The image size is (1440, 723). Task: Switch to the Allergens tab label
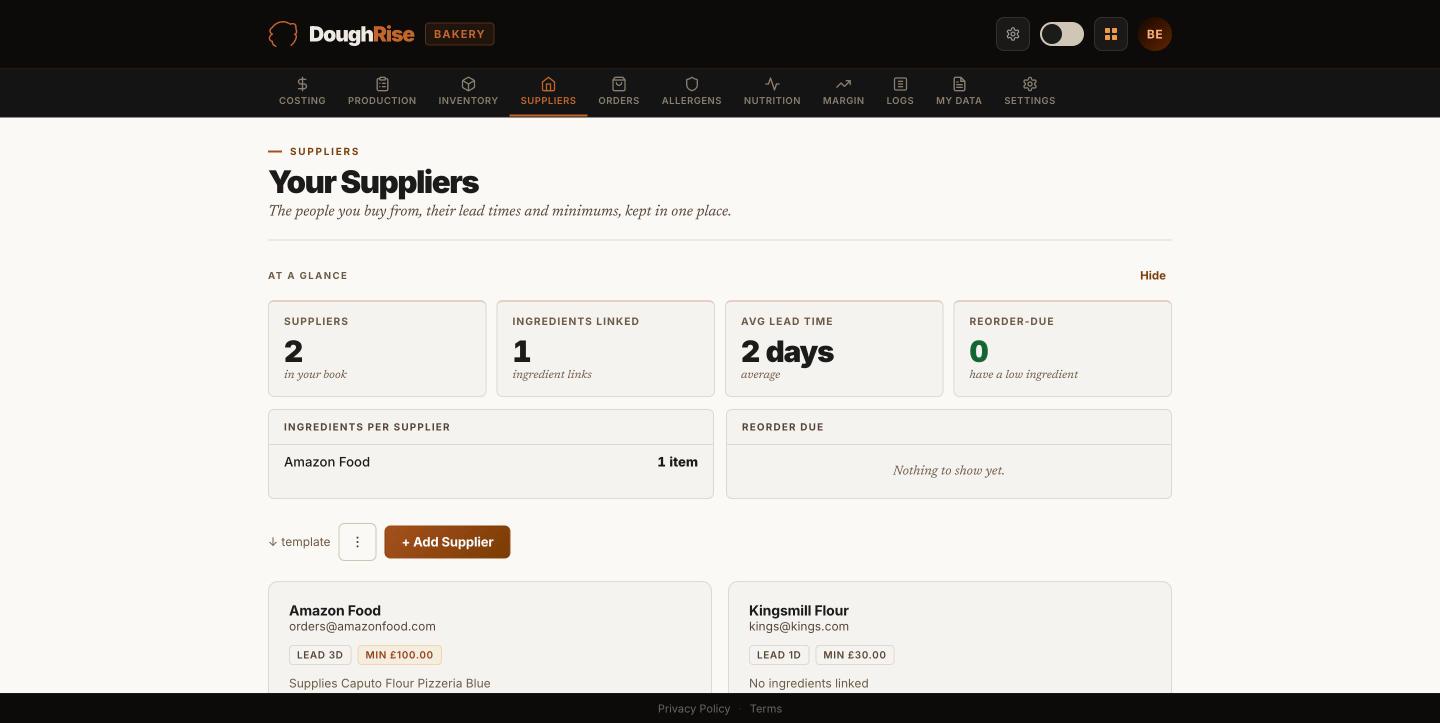692,101
